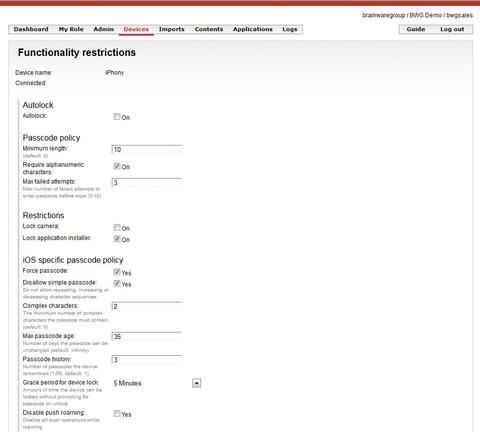Click the Log out button

(x=452, y=29)
